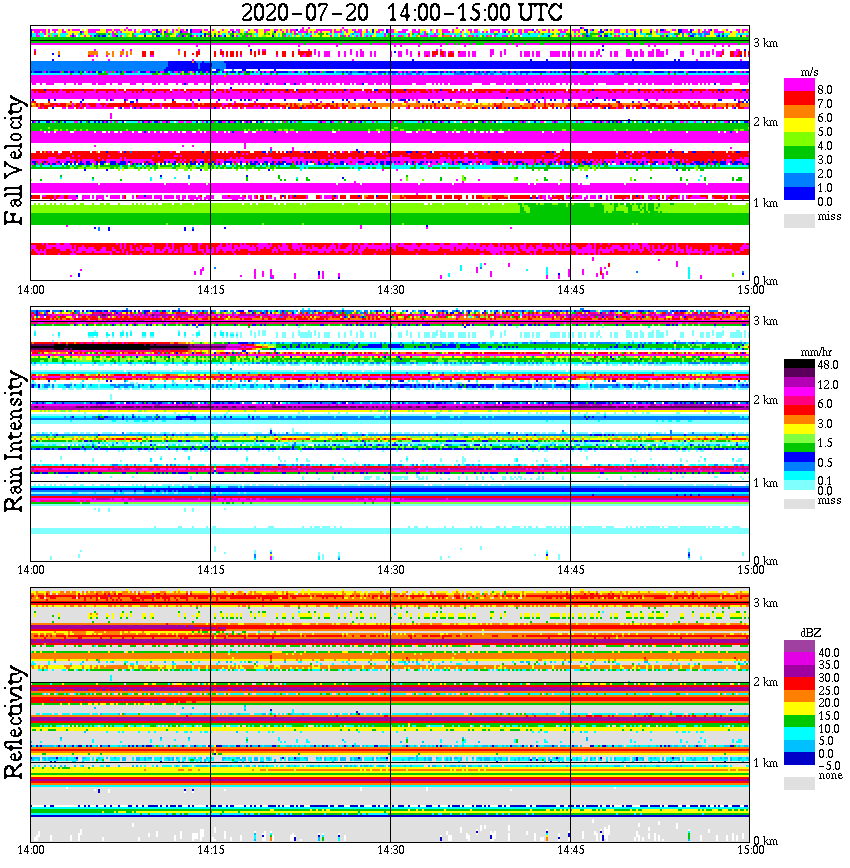Click "15.0" in the Reflectivity legend

tap(829, 716)
